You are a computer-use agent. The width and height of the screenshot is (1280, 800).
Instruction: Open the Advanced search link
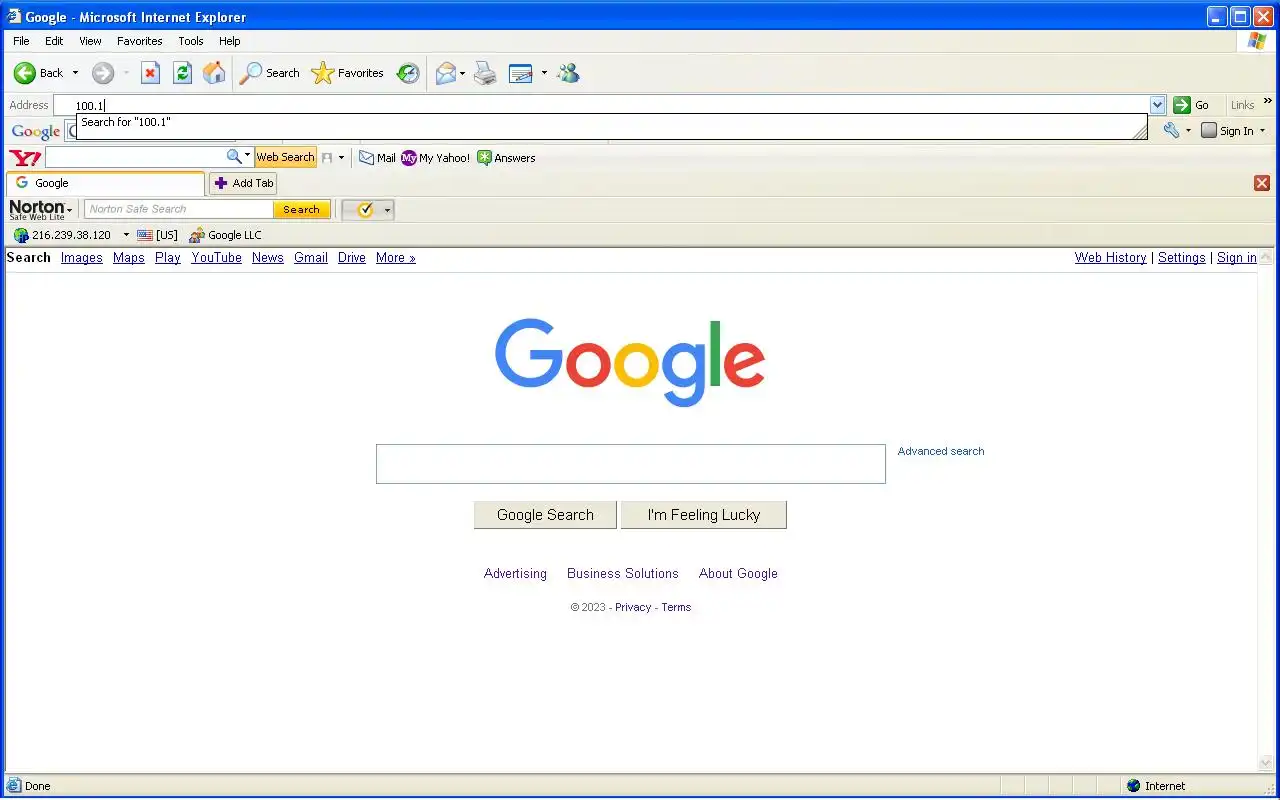tap(941, 451)
